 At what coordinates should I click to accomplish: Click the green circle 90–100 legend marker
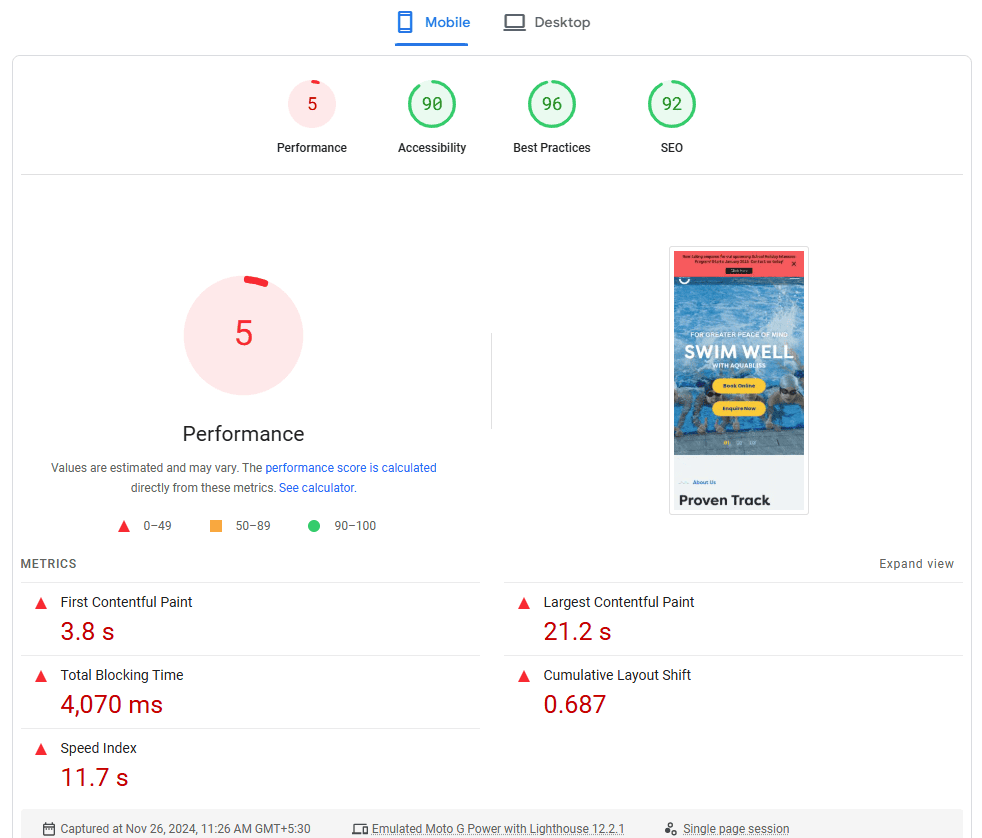pyautogui.click(x=314, y=526)
